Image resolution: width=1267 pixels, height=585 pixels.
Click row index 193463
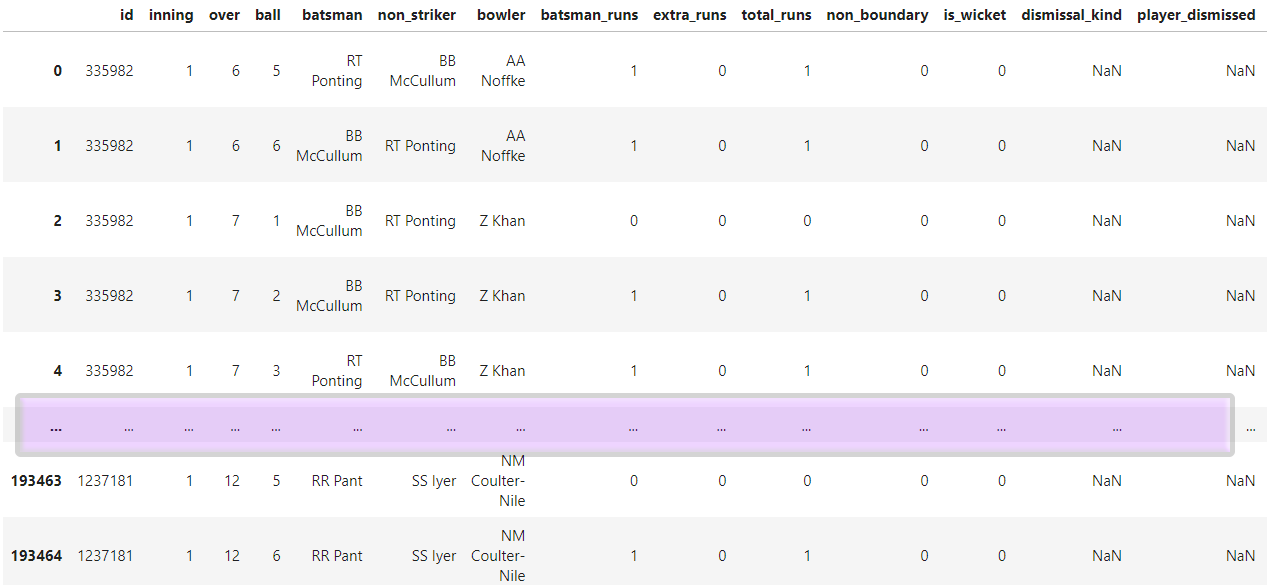(x=36, y=481)
